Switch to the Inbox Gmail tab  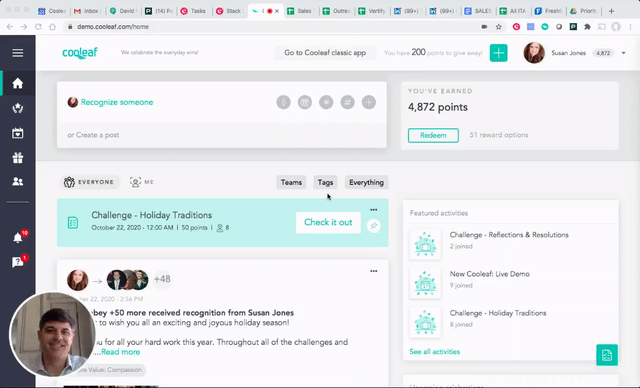tap(87, 11)
